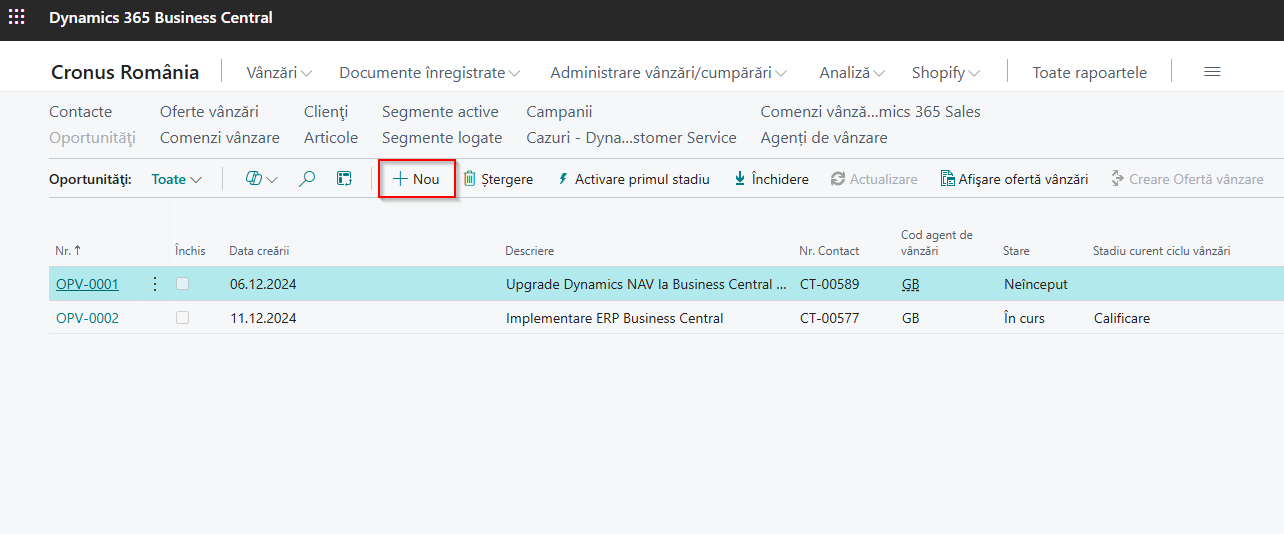
Task: Click Cod agent de vânzări header
Action: [937, 243]
